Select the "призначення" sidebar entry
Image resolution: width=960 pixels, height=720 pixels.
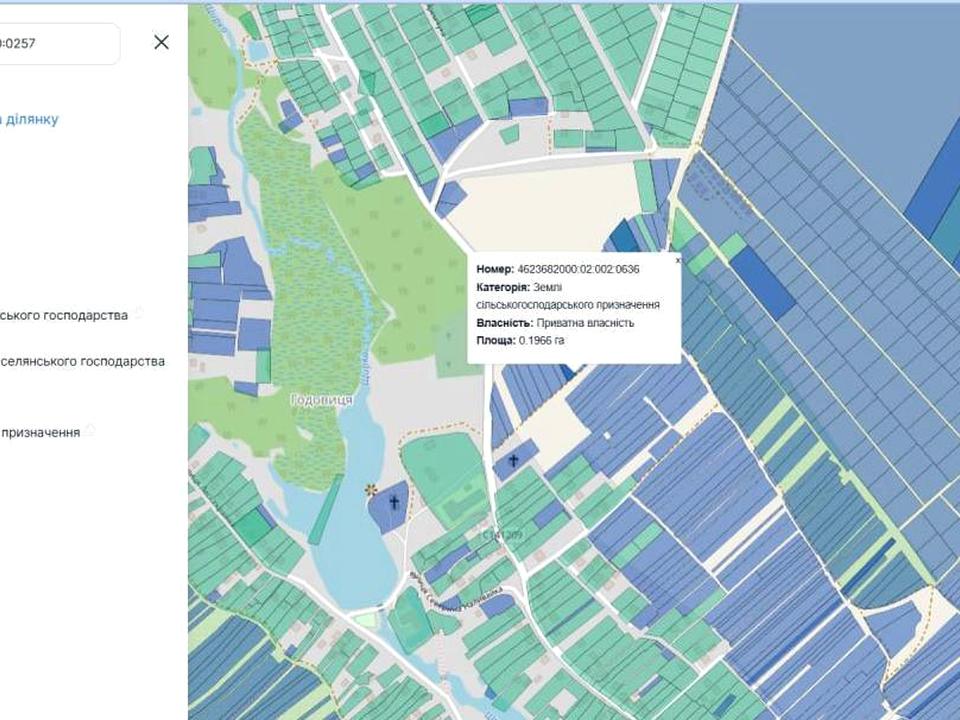pos(40,432)
